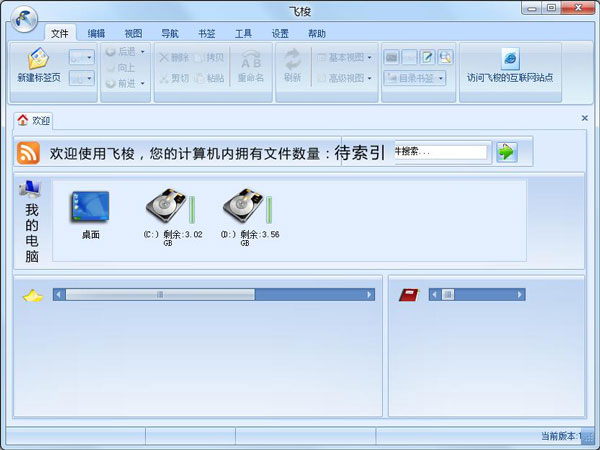Open the lower combo box beside 新建标签页
Image resolution: width=600 pixels, height=450 pixels.
tap(82, 79)
